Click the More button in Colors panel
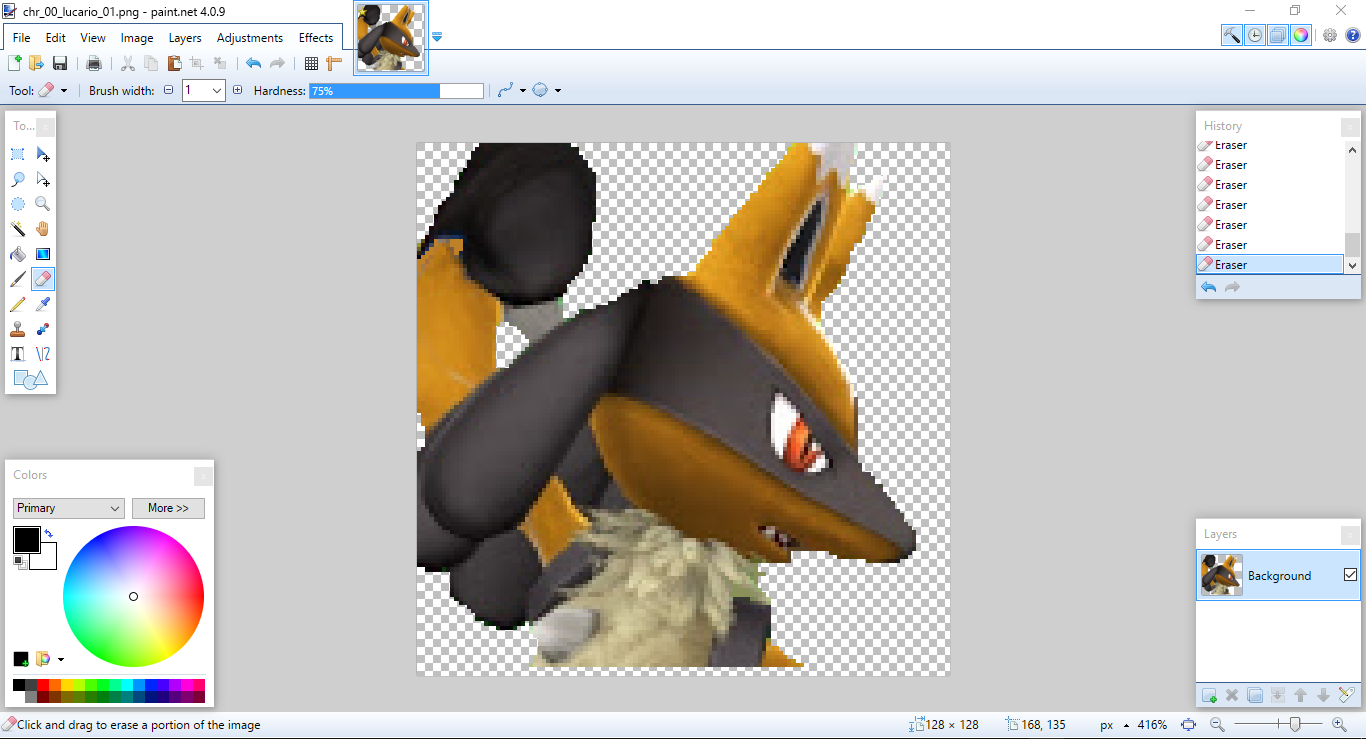Screen dimensions: 1366x739 click(168, 508)
